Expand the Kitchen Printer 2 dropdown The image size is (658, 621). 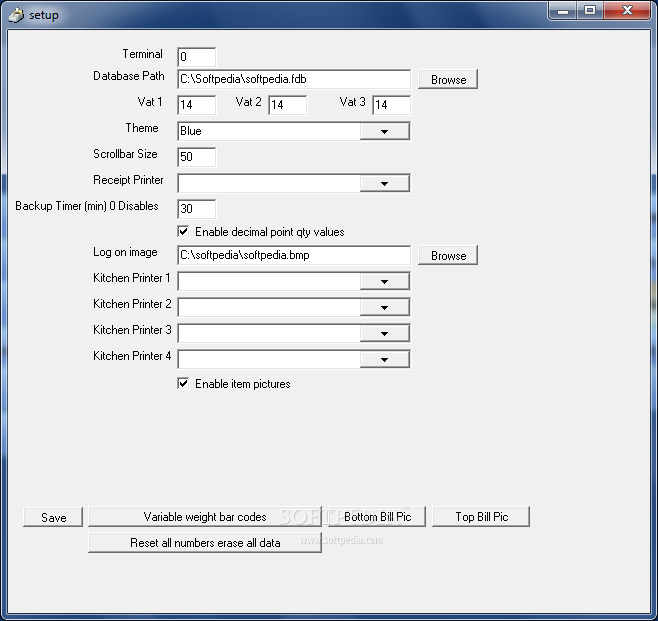pyautogui.click(x=384, y=308)
